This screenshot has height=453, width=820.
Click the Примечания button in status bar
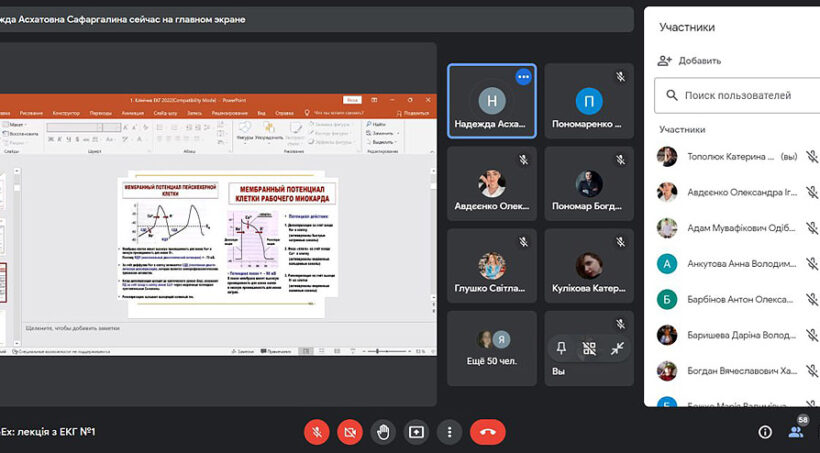276,352
